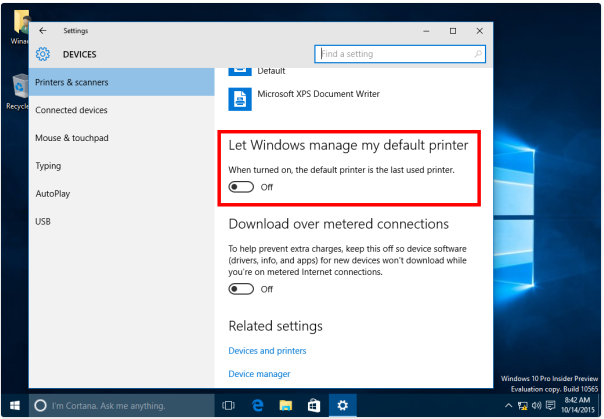The image size is (604, 419).
Task: Click the Settings gear taskbar icon
Action: tap(342, 406)
